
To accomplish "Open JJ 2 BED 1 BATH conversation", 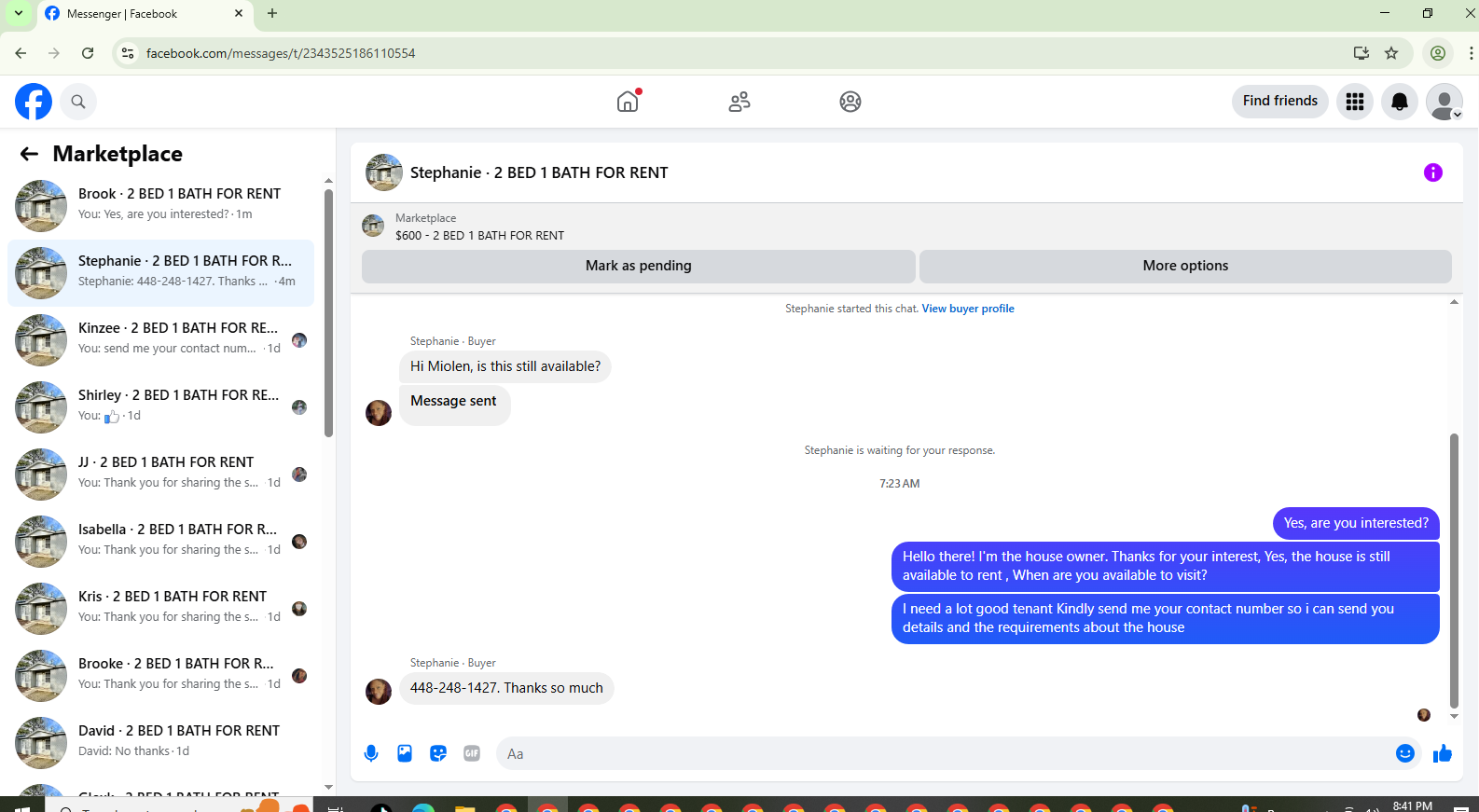I will point(160,474).
